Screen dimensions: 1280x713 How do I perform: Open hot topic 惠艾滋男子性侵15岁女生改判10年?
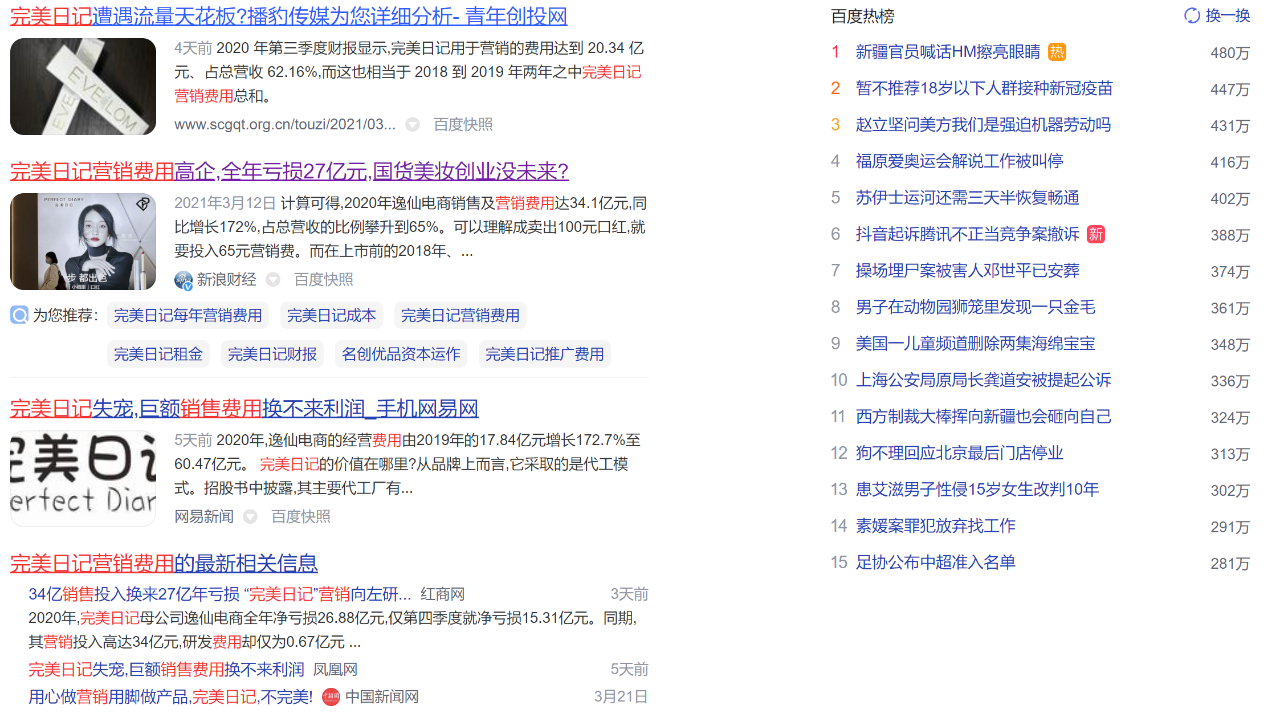977,490
